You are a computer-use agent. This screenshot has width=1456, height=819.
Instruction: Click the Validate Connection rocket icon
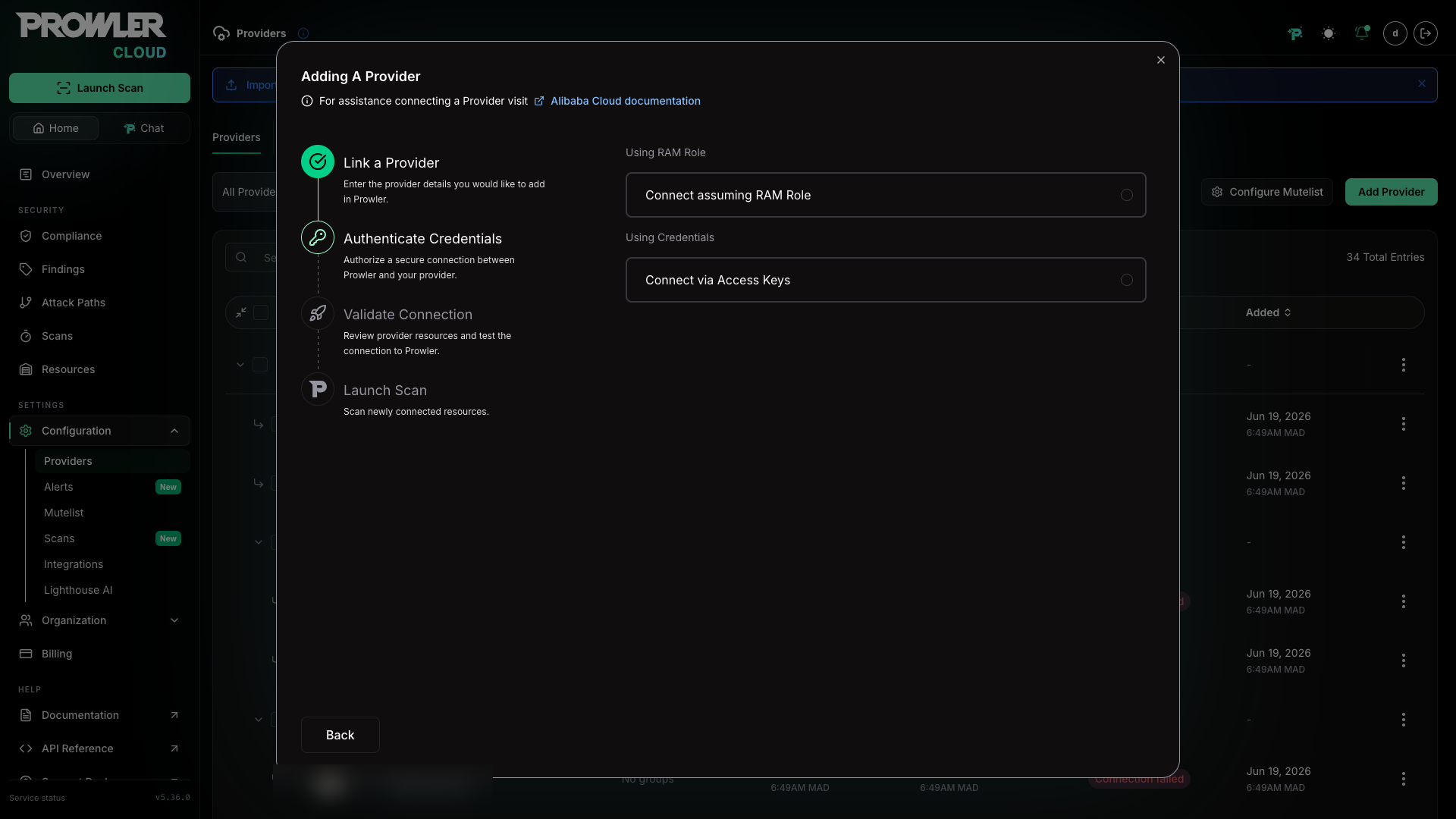[318, 313]
